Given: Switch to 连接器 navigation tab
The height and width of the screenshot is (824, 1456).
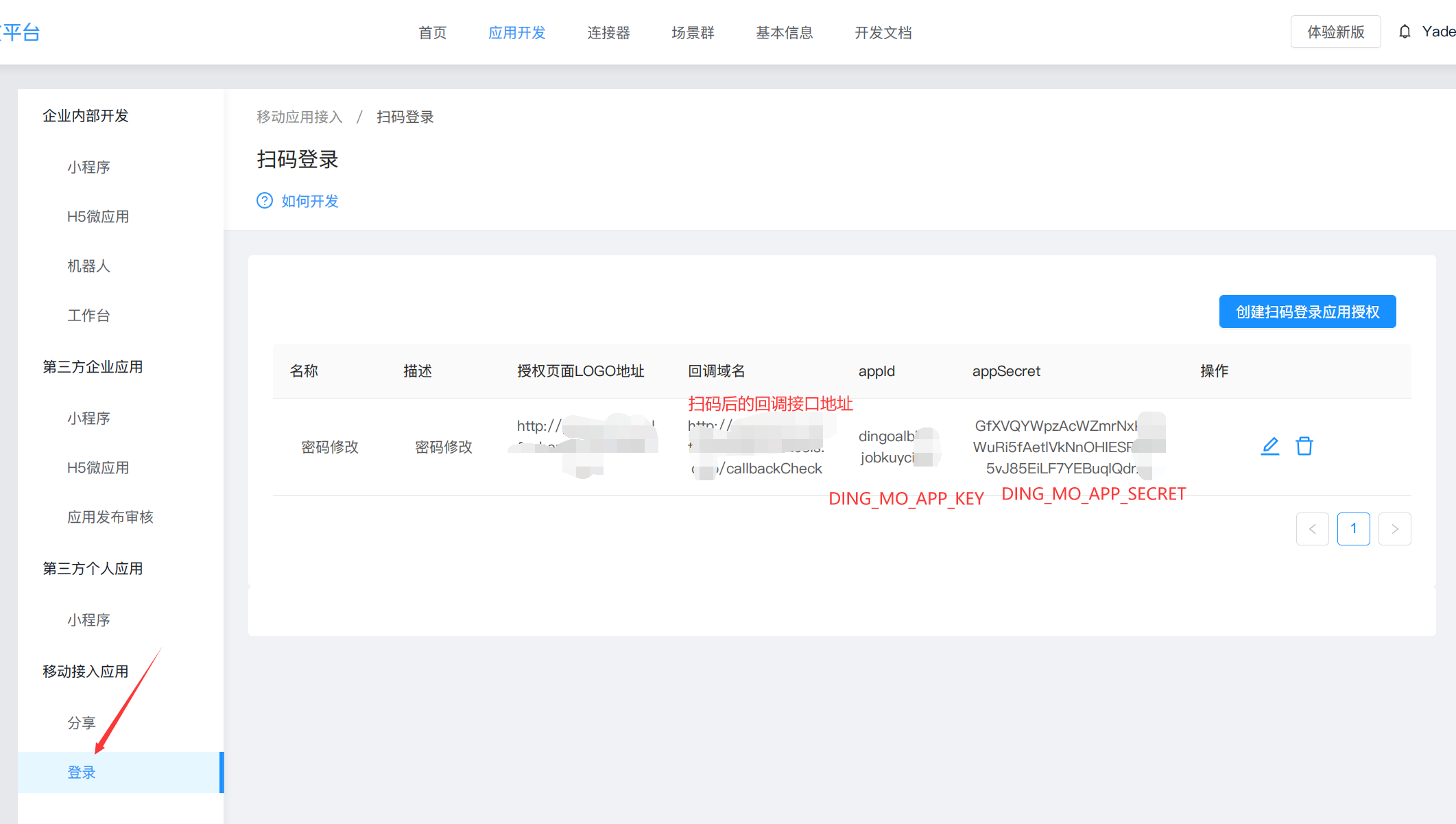Looking at the screenshot, I should point(608,33).
